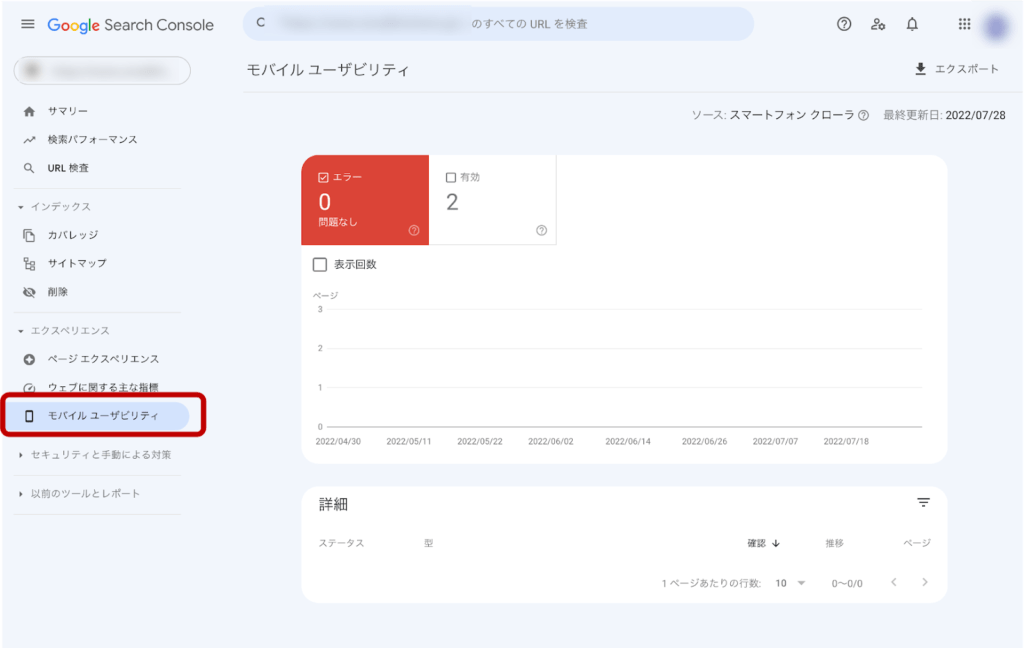This screenshot has width=1024, height=648.
Task: Click the phone icon beside モバイル ユーザビリティ
Action: click(29, 416)
